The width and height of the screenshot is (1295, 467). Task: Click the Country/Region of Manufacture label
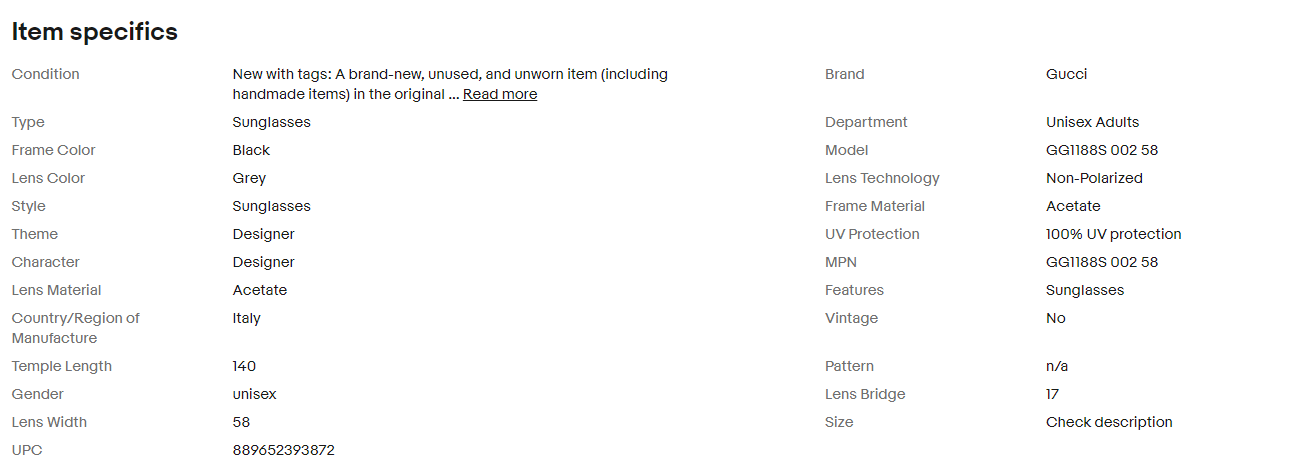coord(75,328)
